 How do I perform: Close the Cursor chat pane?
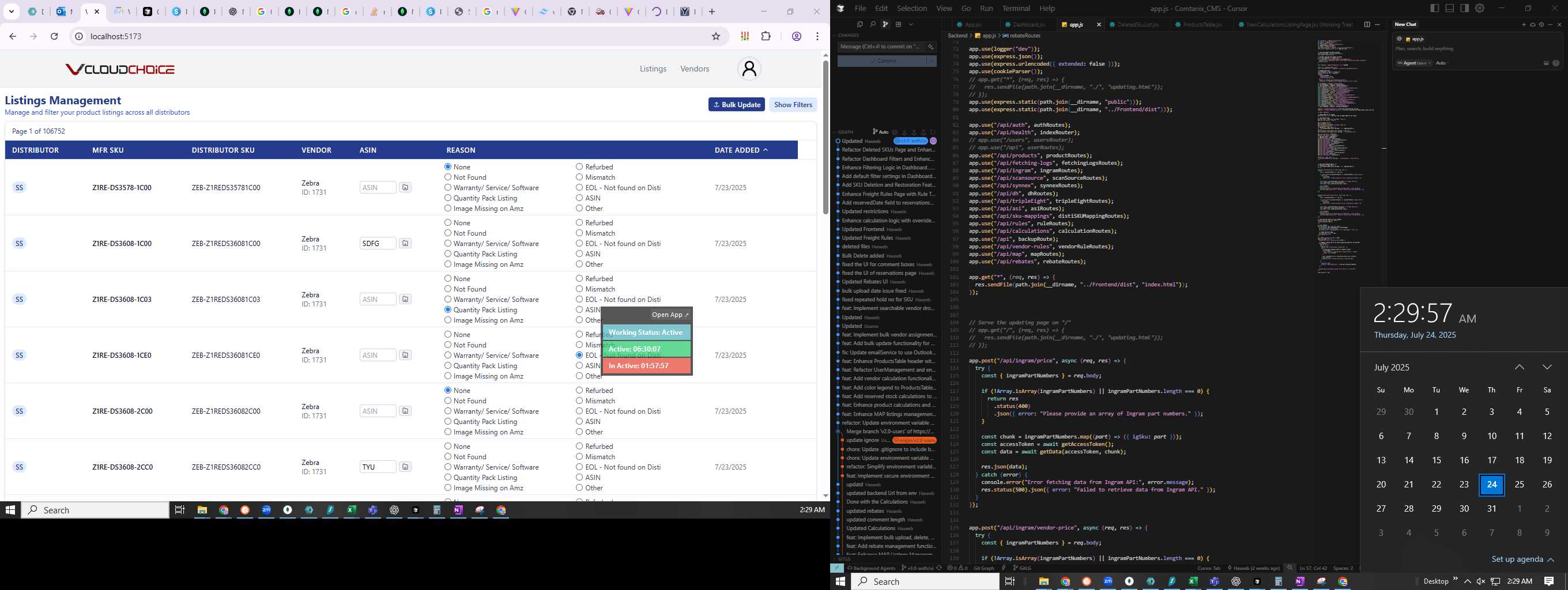1559,24
